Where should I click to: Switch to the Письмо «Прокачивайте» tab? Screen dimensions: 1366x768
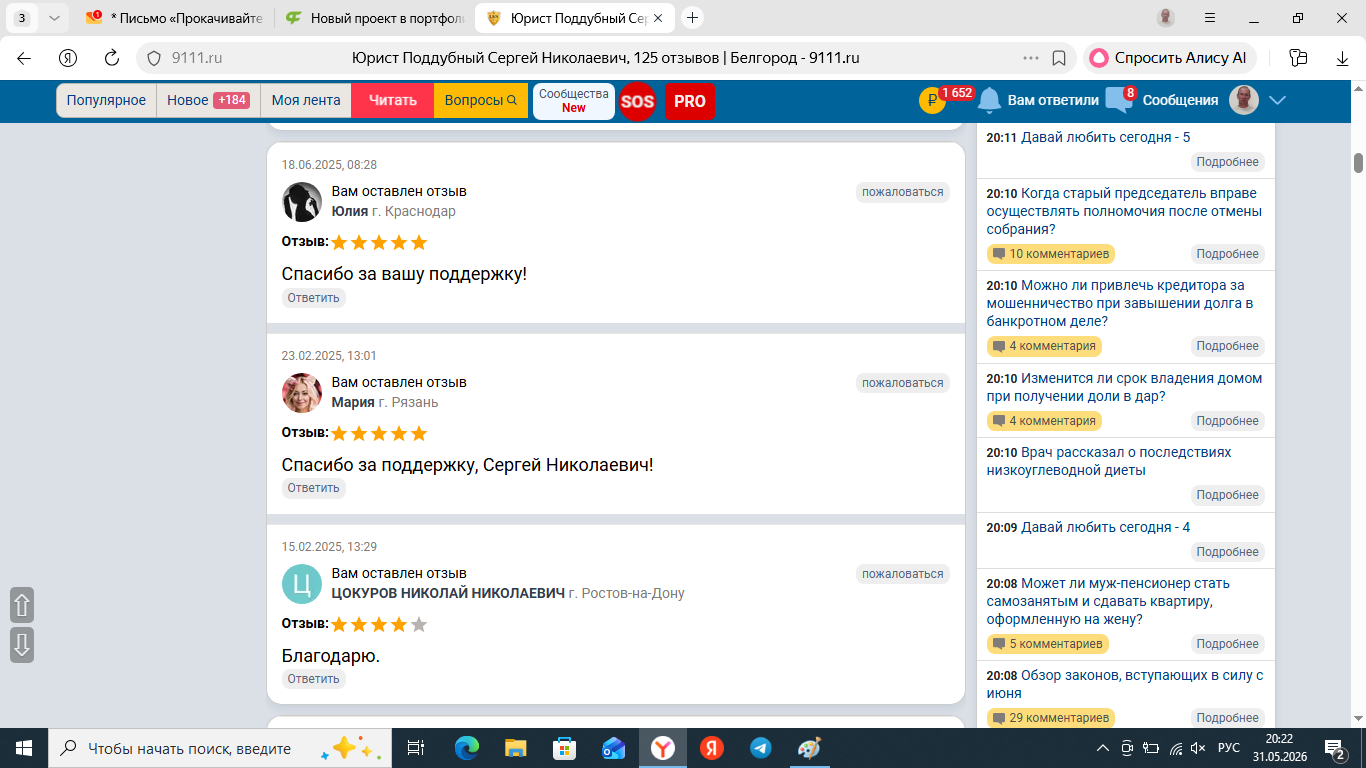174,18
